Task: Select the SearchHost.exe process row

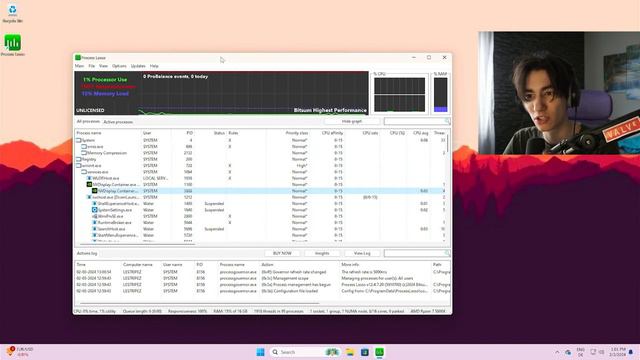Action: 260,229
